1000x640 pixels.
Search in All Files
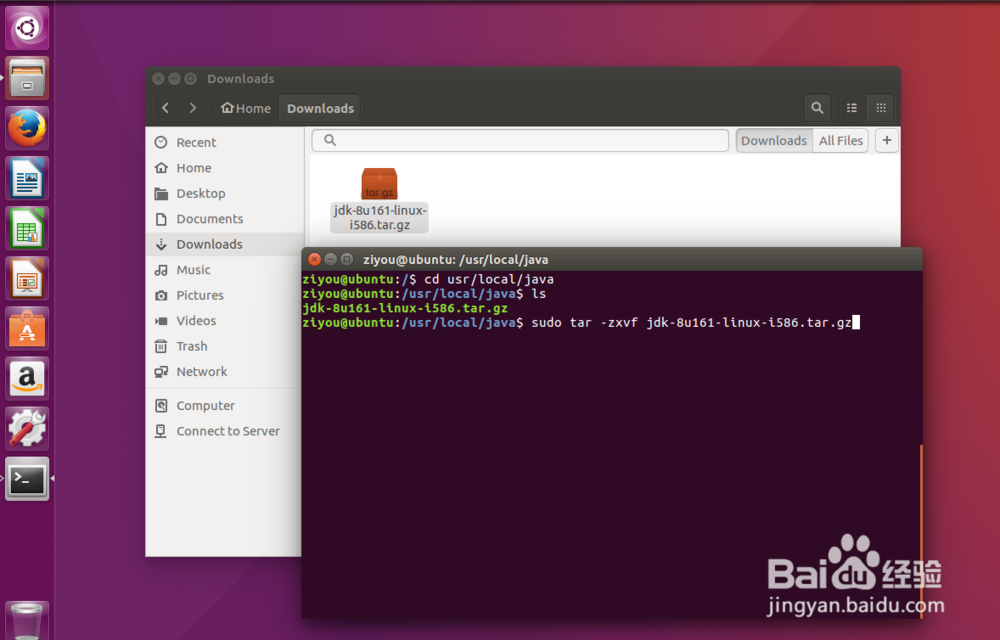[841, 140]
